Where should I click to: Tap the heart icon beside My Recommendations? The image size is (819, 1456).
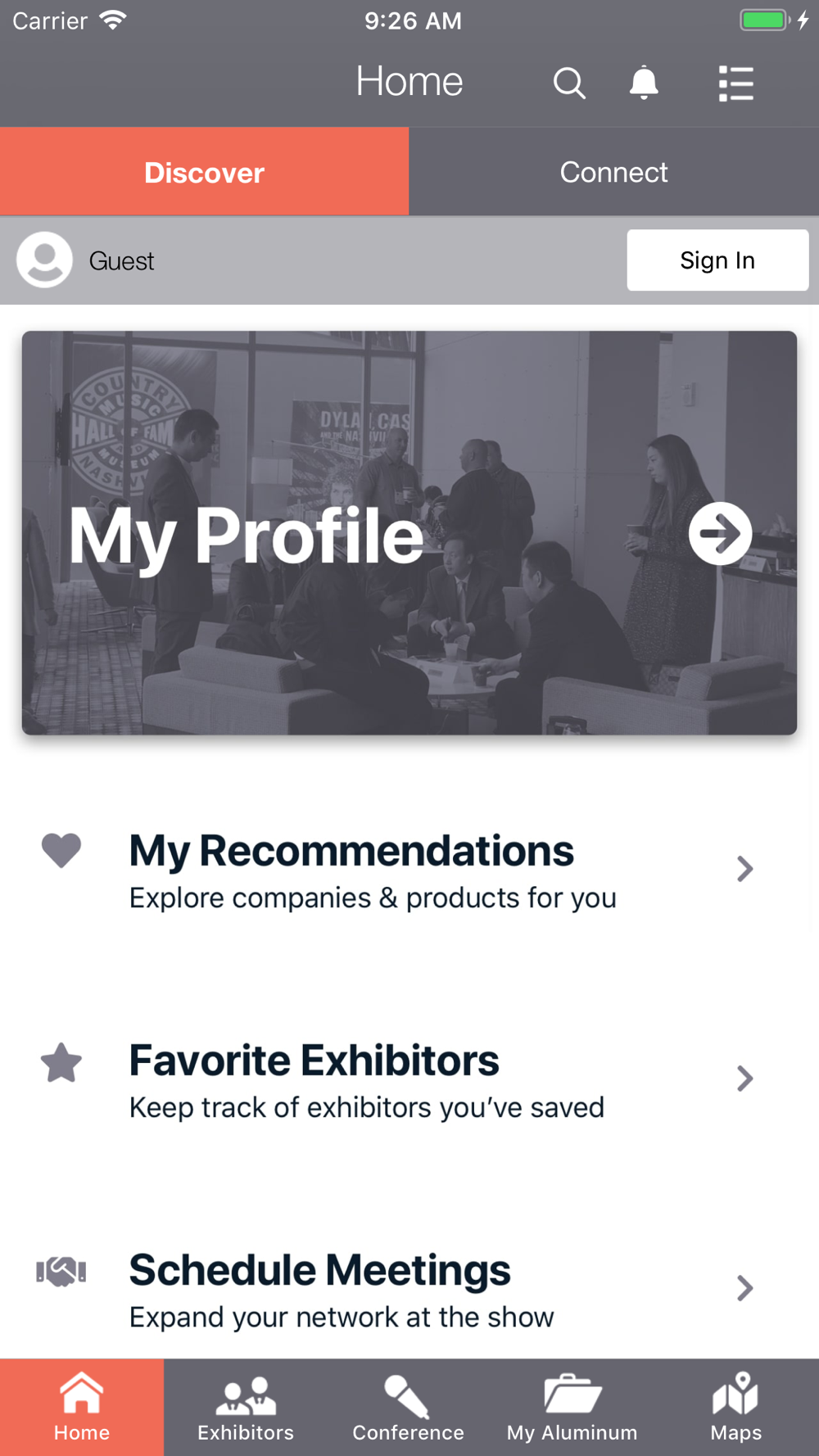pyautogui.click(x=61, y=850)
